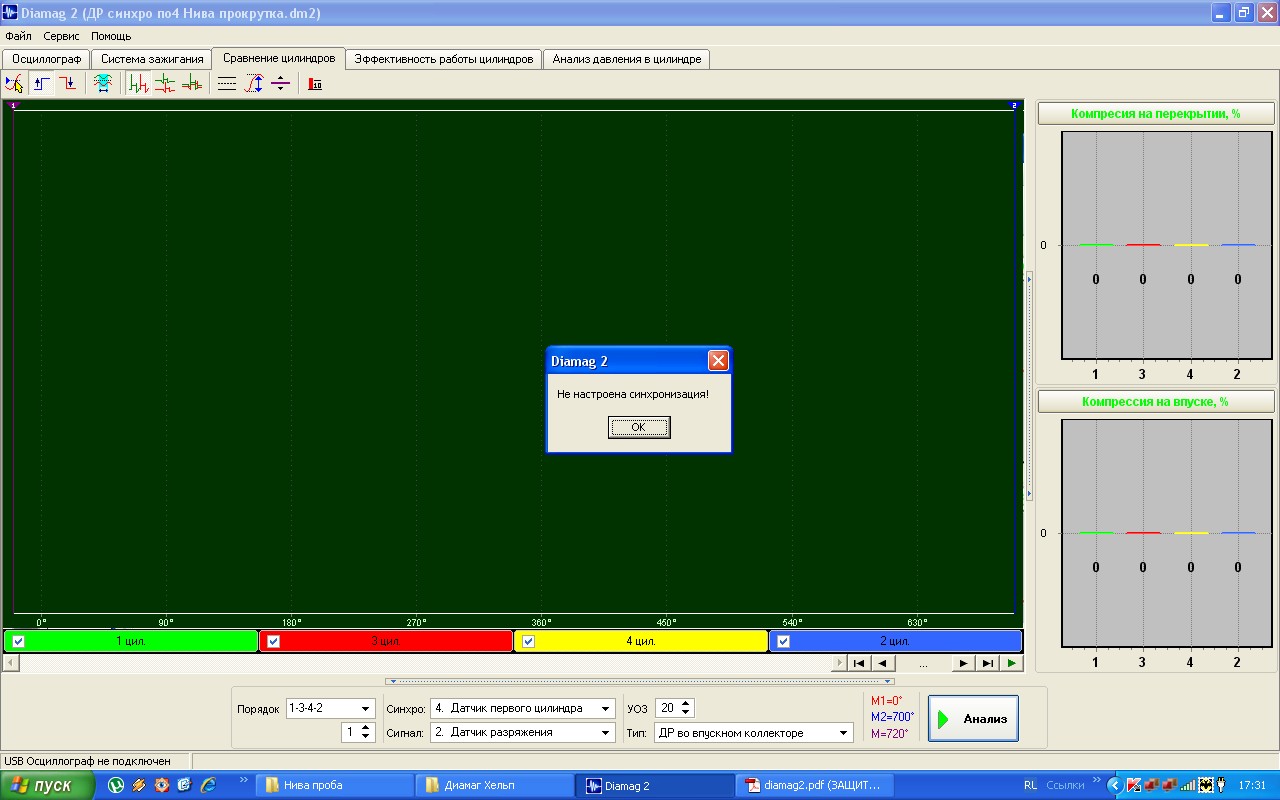Screen dimensions: 1280x800
Task: Decrease УОЗ value with down arrow
Action: point(685,712)
